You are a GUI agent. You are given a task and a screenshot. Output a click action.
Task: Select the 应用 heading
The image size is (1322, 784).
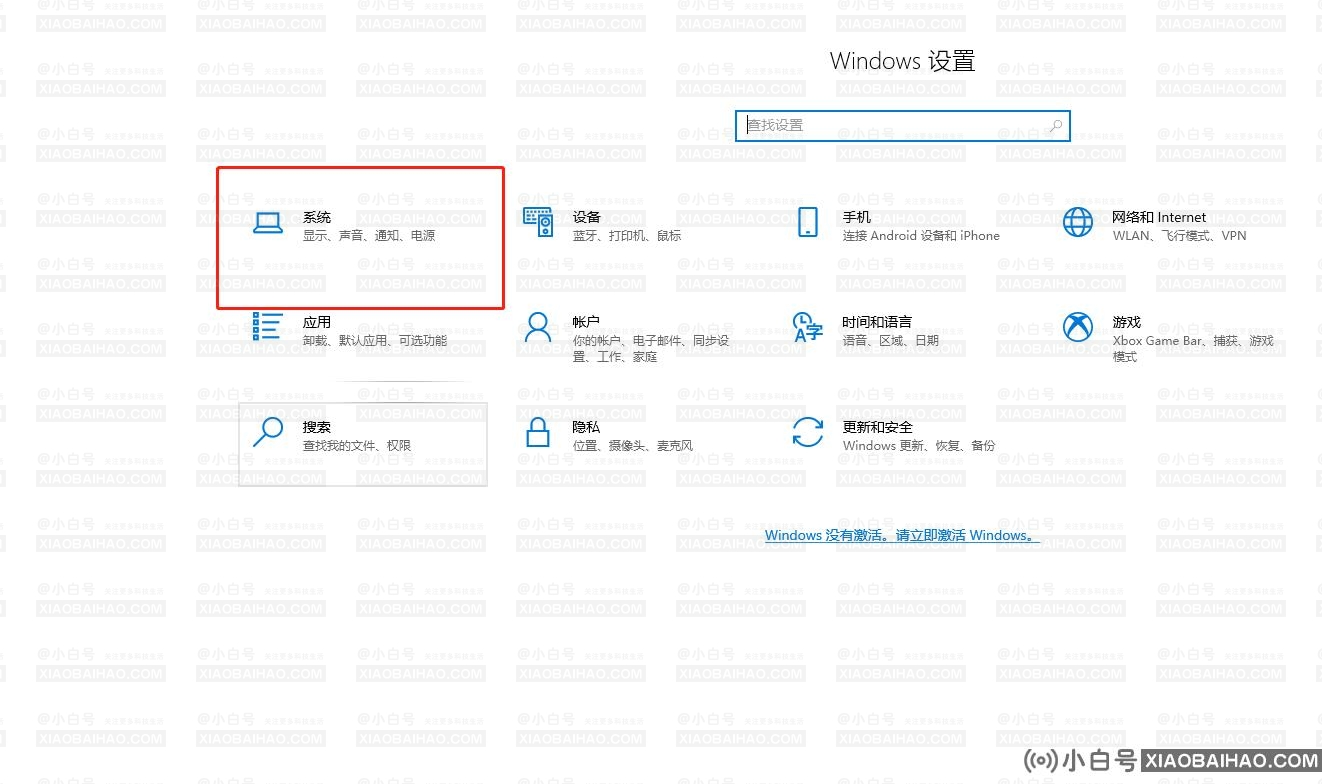pos(316,322)
